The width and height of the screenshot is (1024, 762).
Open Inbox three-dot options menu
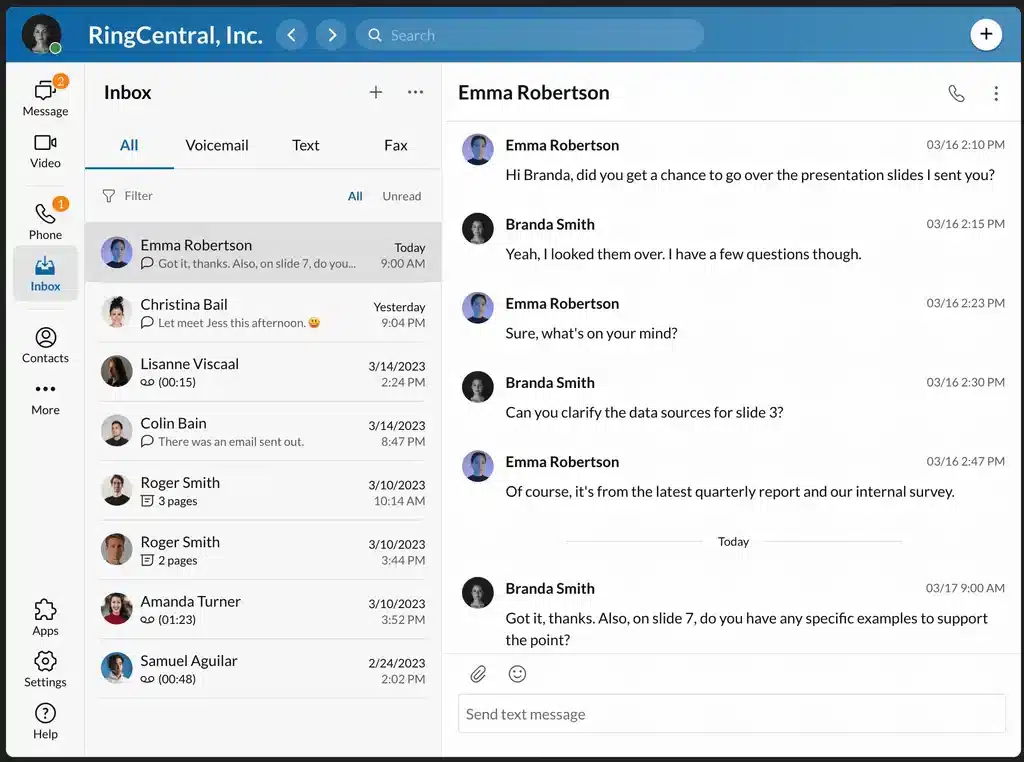click(x=415, y=92)
